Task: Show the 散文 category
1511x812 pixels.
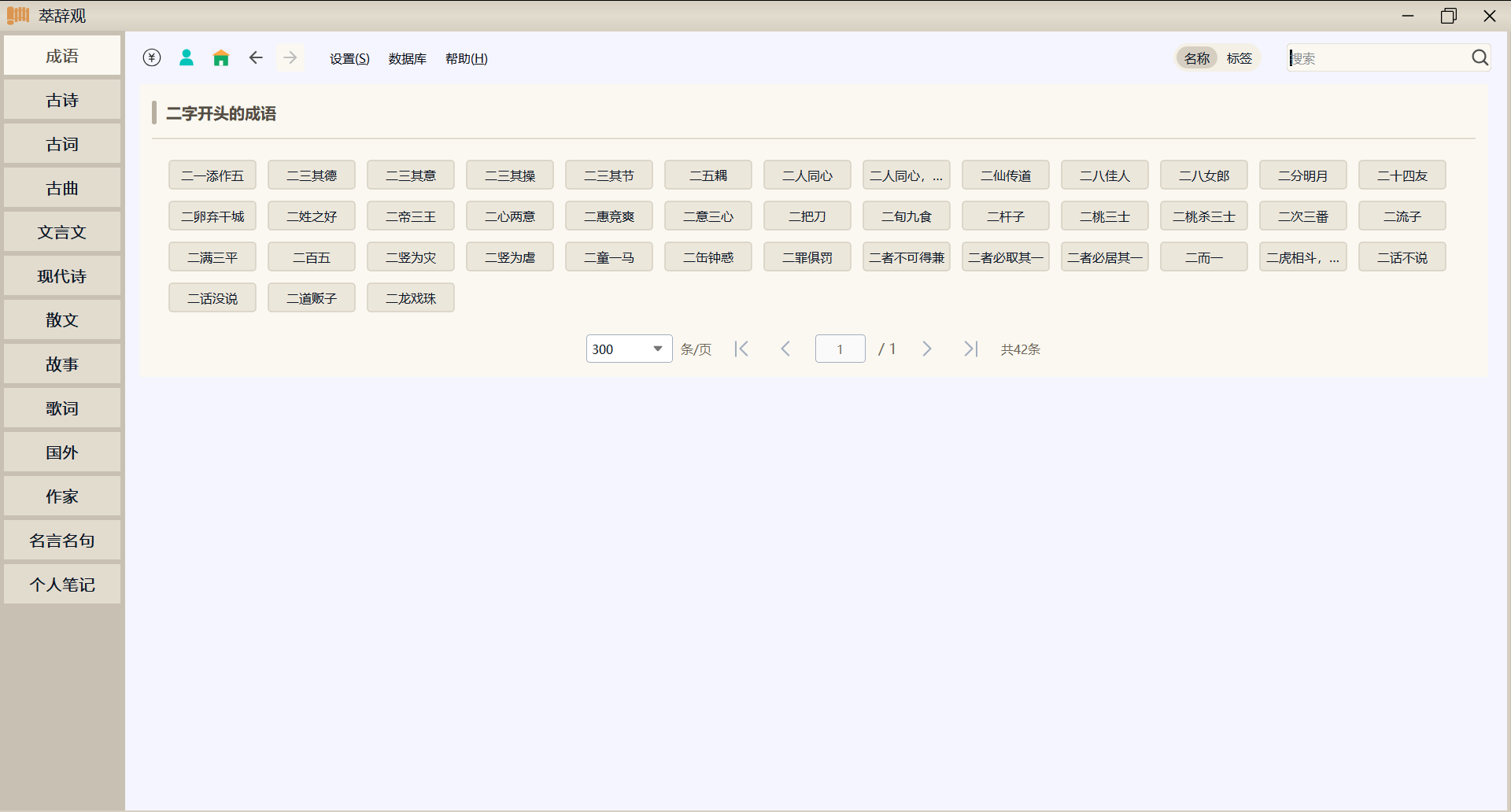Action: coord(62,320)
